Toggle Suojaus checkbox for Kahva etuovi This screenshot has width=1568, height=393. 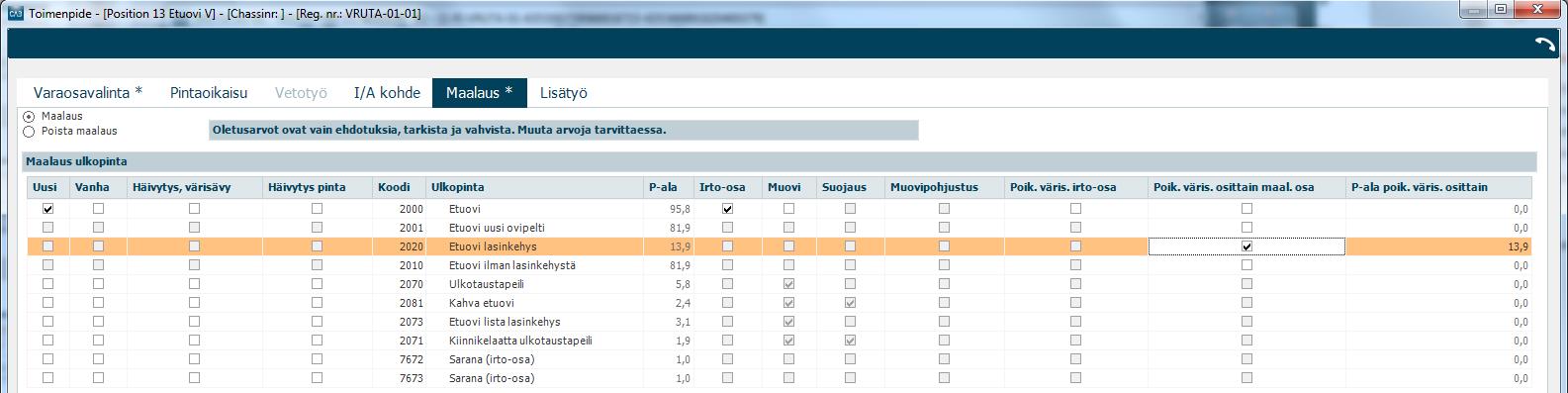(850, 303)
